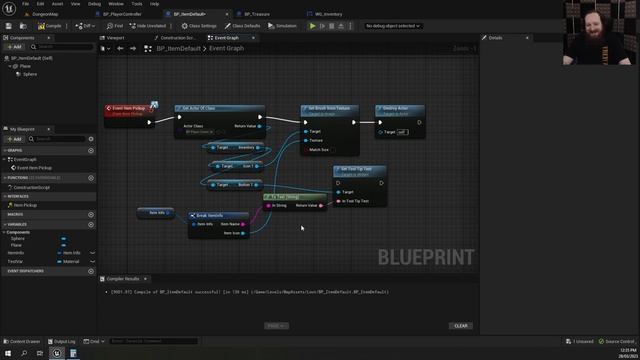640x360 pixels.
Task: Collapse the Plane component tree row
Action: pyautogui.click(x=10, y=66)
